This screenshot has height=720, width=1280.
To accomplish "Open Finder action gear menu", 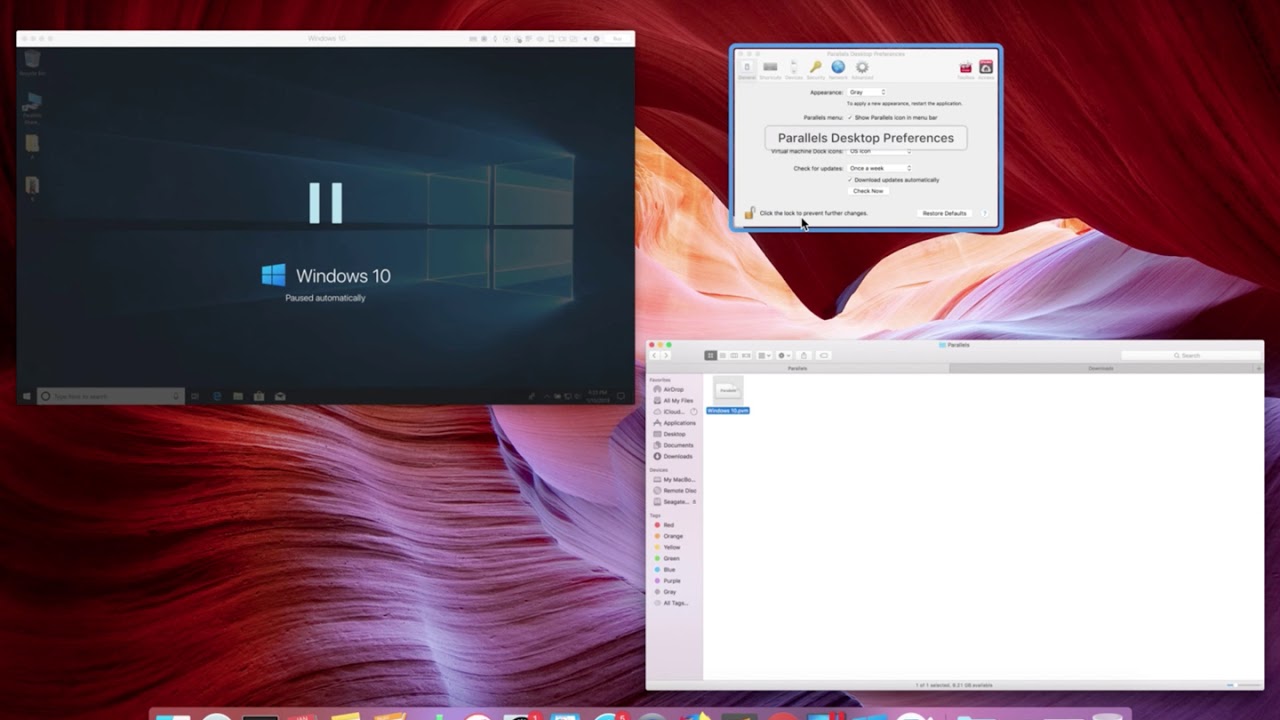I will point(784,355).
